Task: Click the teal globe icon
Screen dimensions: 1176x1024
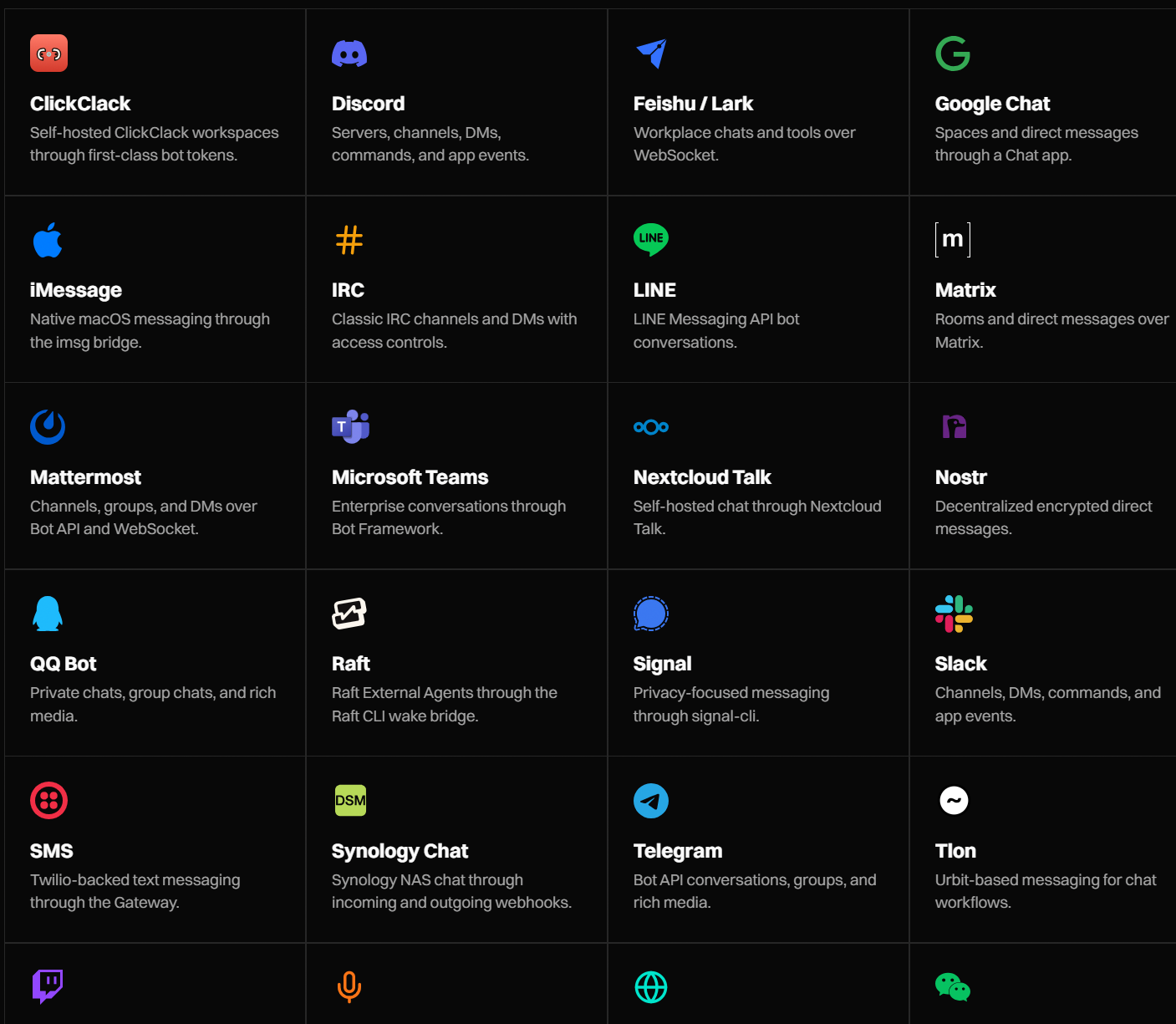Action: tap(651, 987)
